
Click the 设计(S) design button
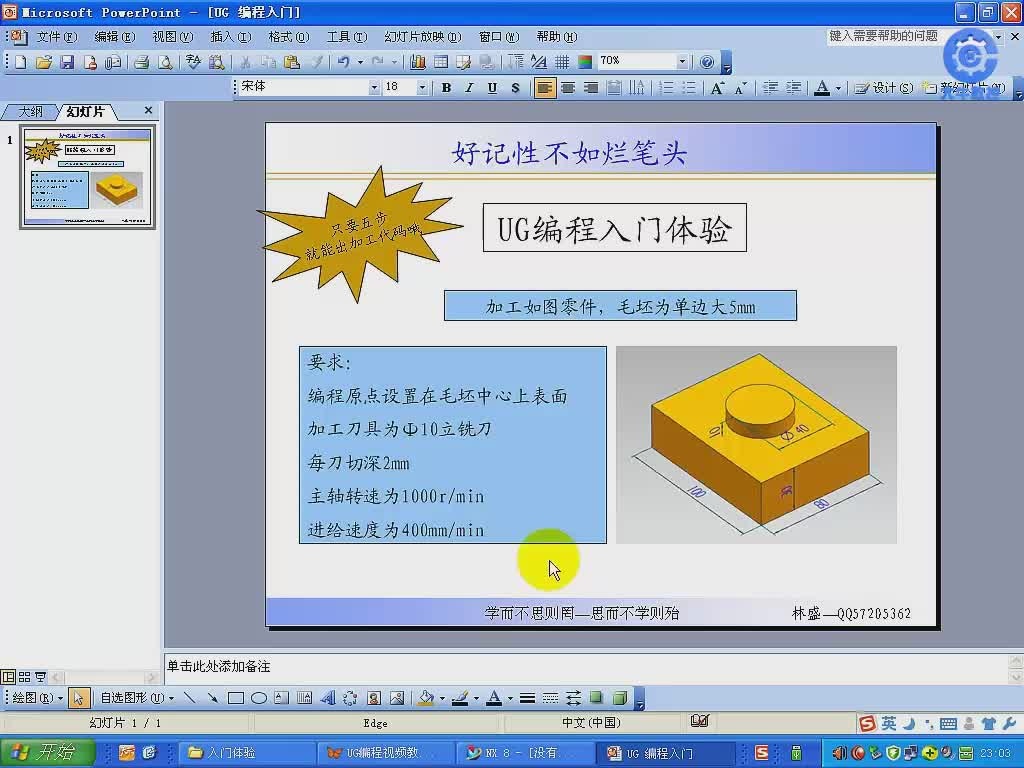coord(884,88)
